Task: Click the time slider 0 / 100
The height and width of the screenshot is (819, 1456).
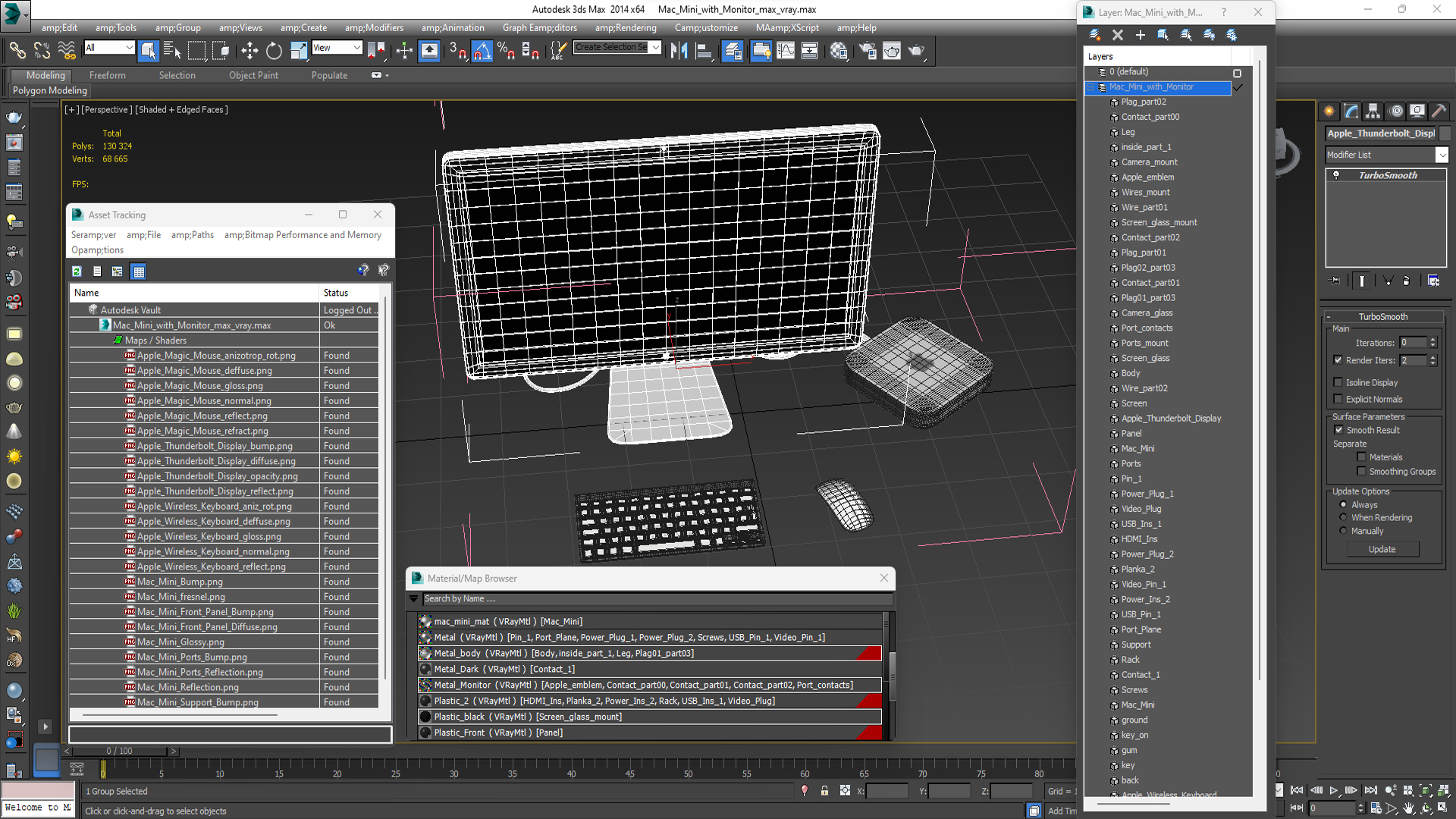Action: click(119, 752)
